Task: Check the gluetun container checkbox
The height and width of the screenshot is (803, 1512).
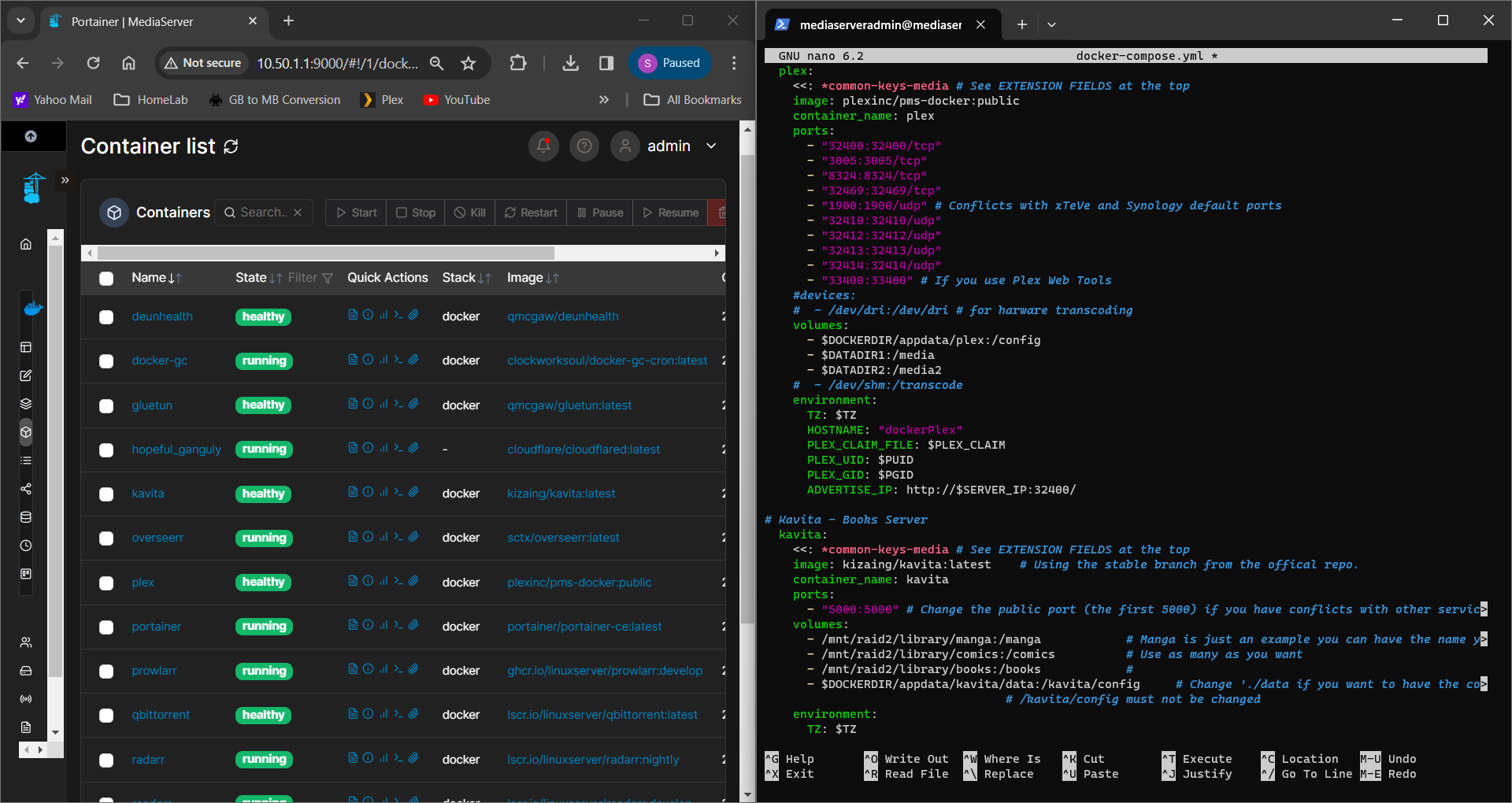Action: pyautogui.click(x=106, y=406)
